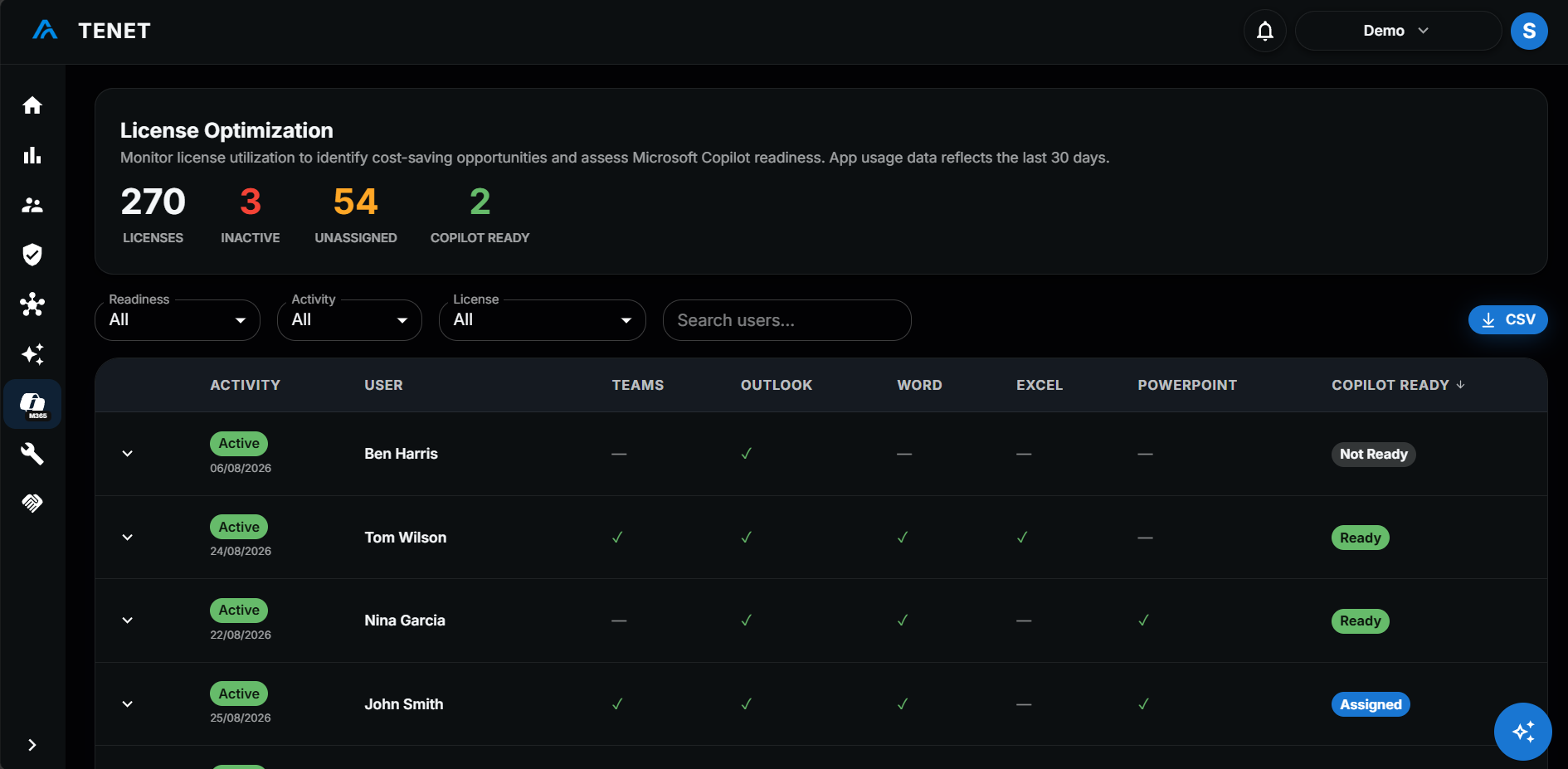The width and height of the screenshot is (1568, 769).
Task: Click the Ready badge for Tom Wilson
Action: [x=1360, y=538]
